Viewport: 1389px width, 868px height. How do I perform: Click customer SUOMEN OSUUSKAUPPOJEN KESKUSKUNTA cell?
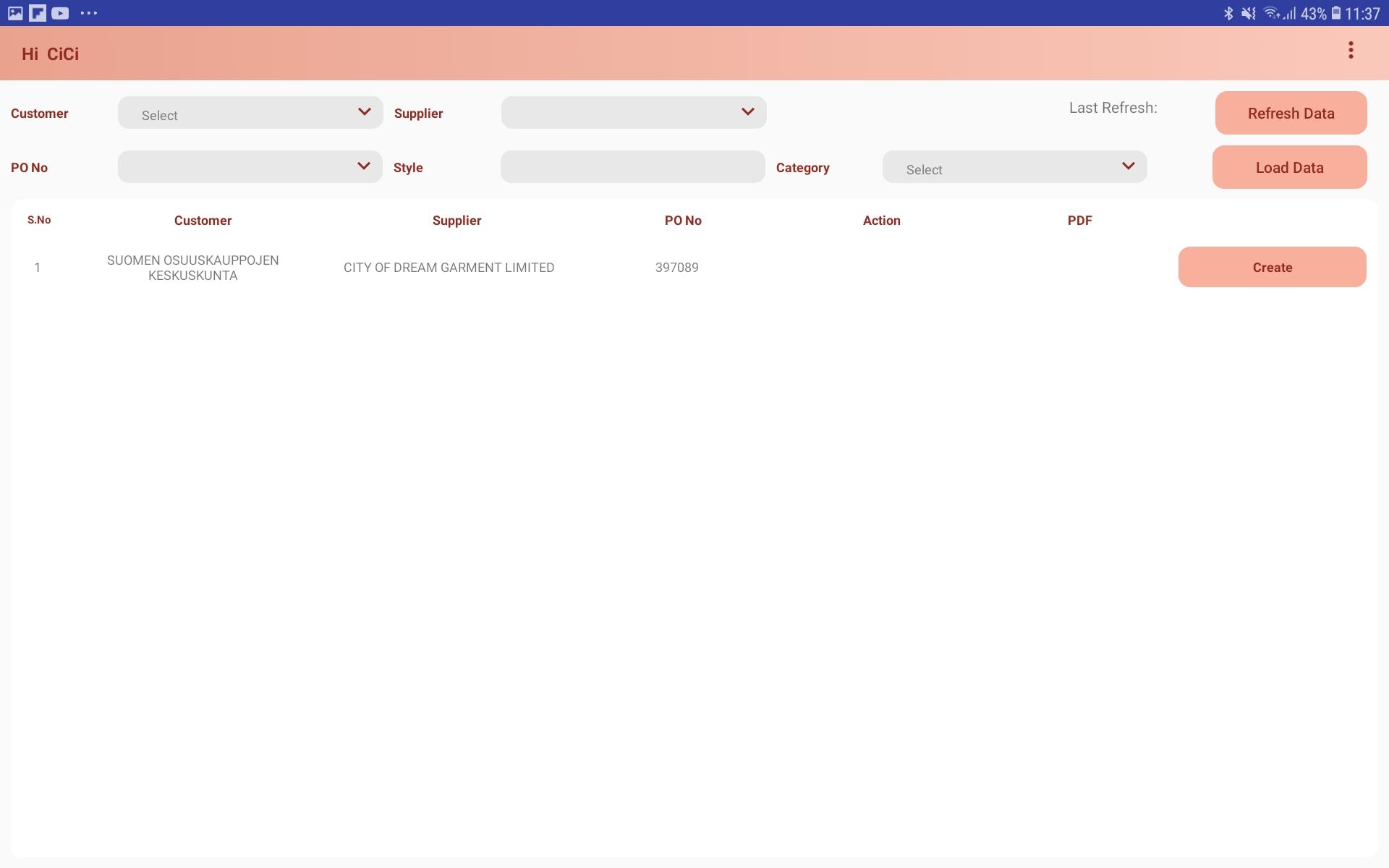pos(193,268)
